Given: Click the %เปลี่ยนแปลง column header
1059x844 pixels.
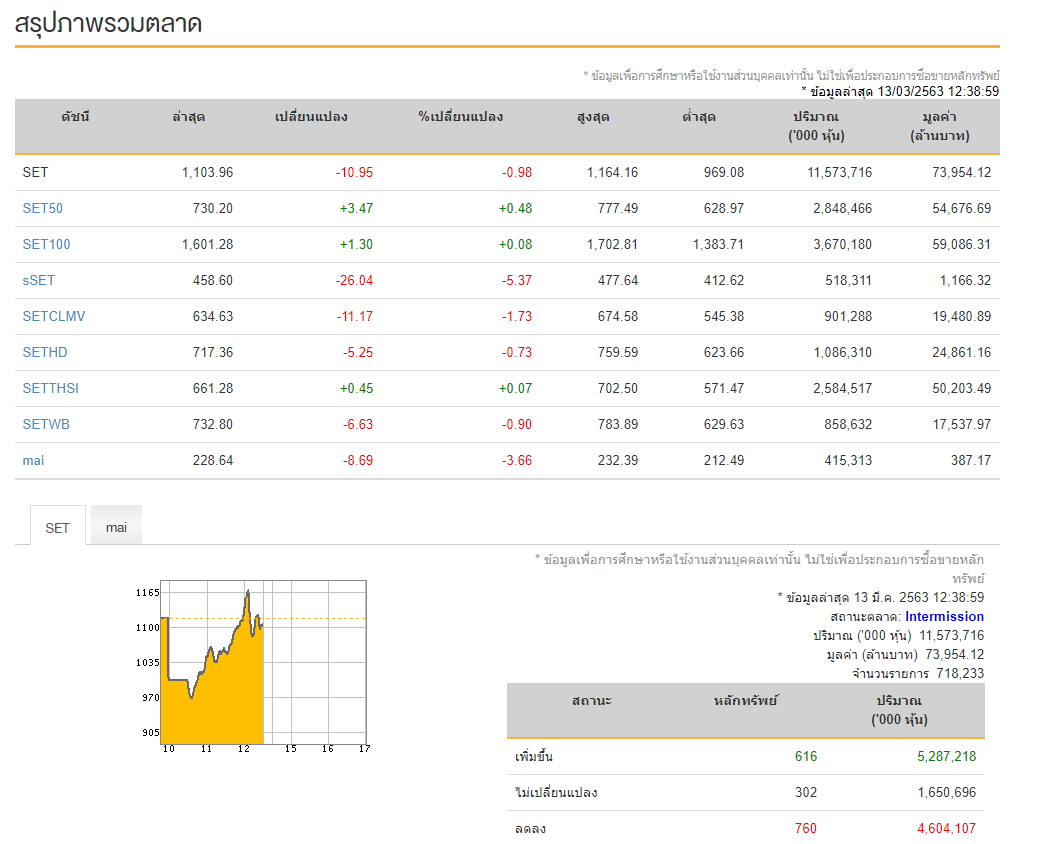Looking at the screenshot, I should (461, 117).
